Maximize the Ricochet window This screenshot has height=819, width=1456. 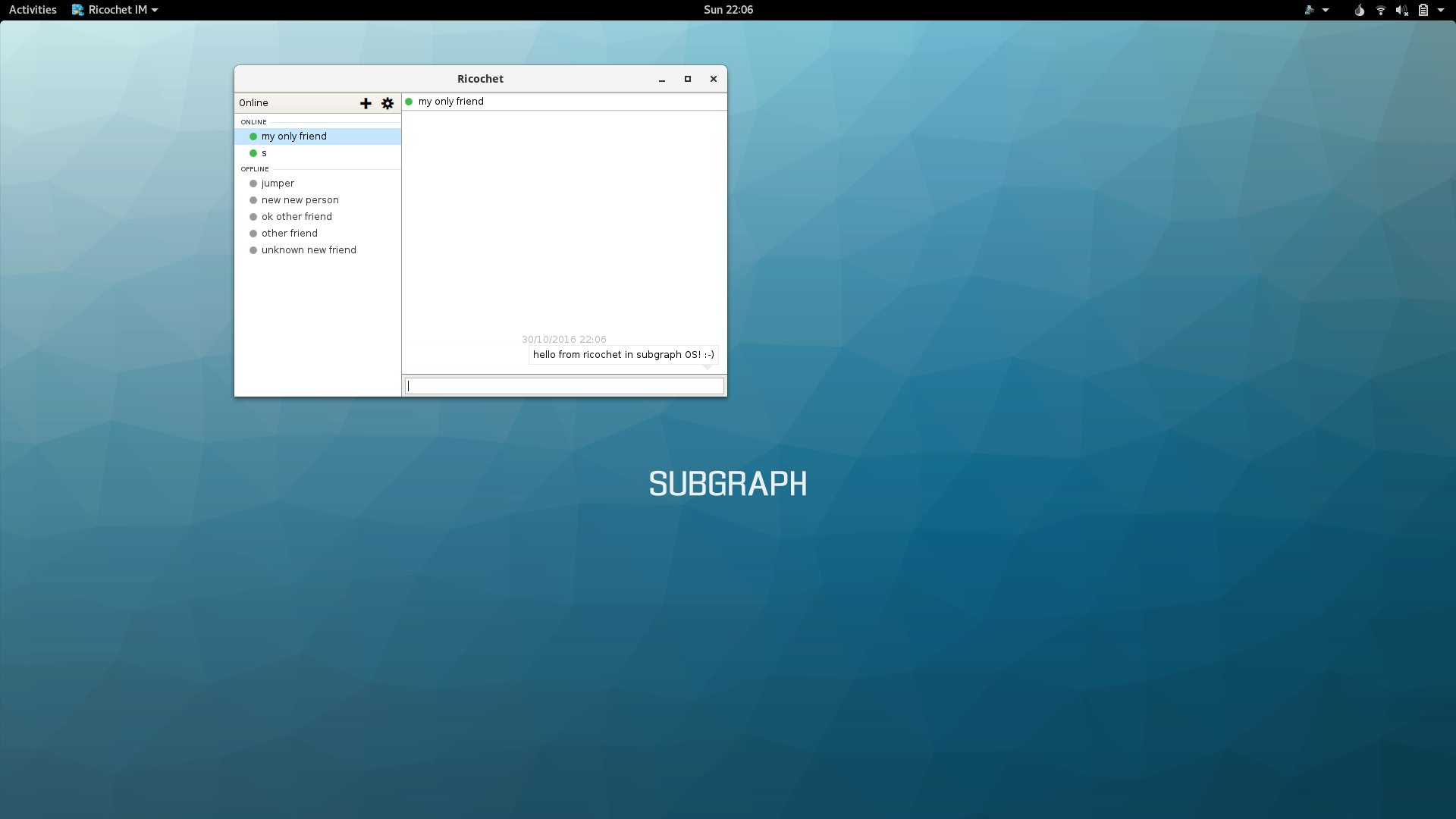(688, 79)
